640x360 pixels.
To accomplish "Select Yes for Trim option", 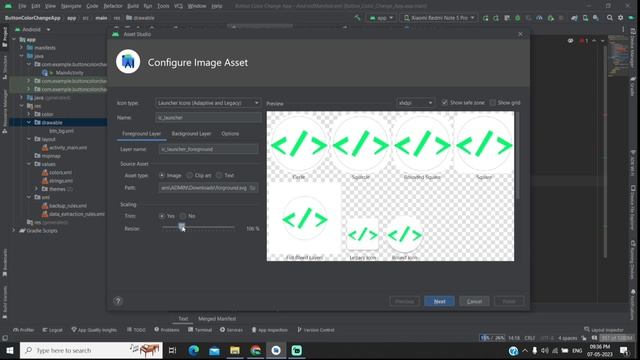I will coord(162,216).
